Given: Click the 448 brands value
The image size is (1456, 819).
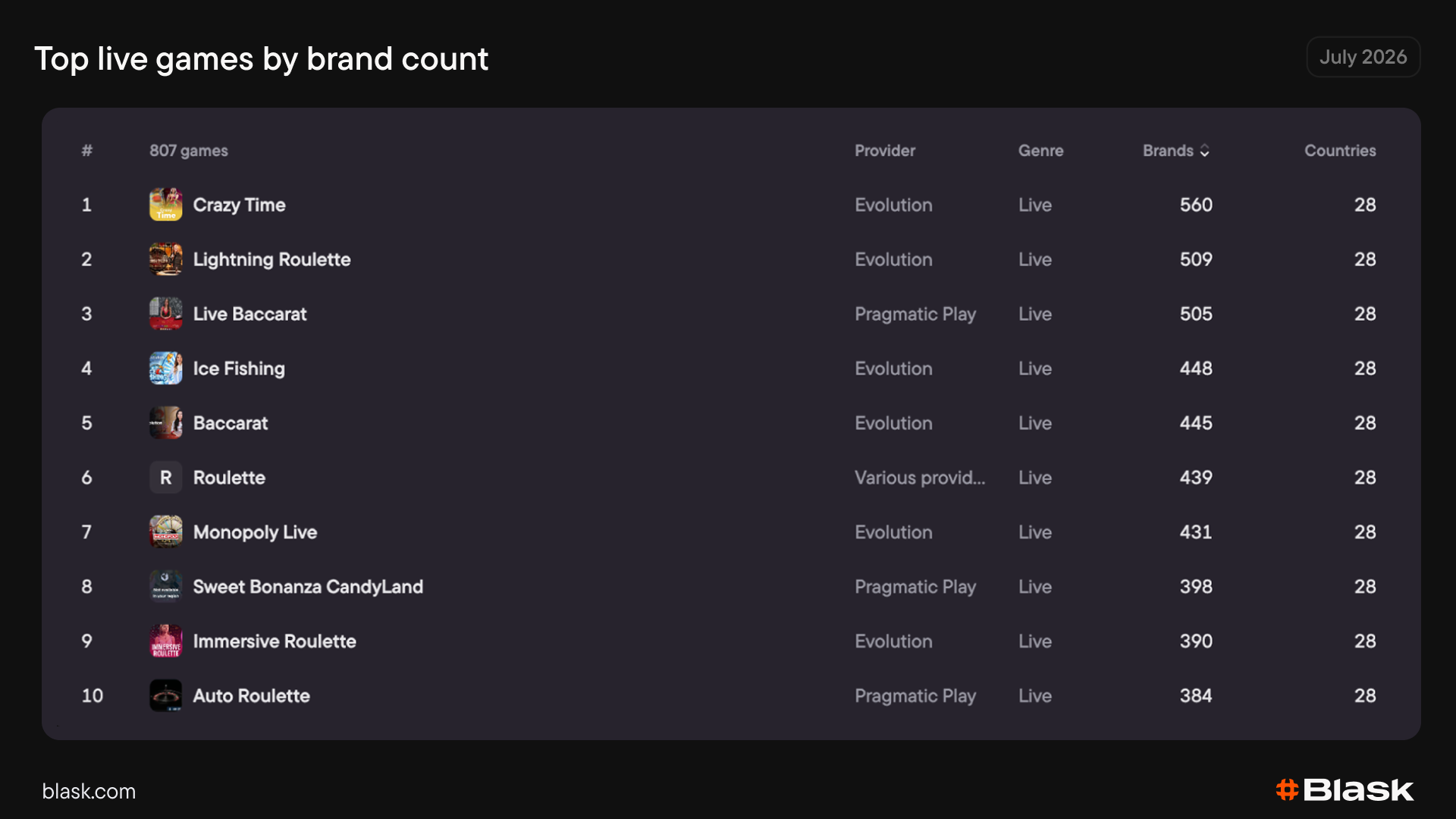Looking at the screenshot, I should click(1196, 369).
